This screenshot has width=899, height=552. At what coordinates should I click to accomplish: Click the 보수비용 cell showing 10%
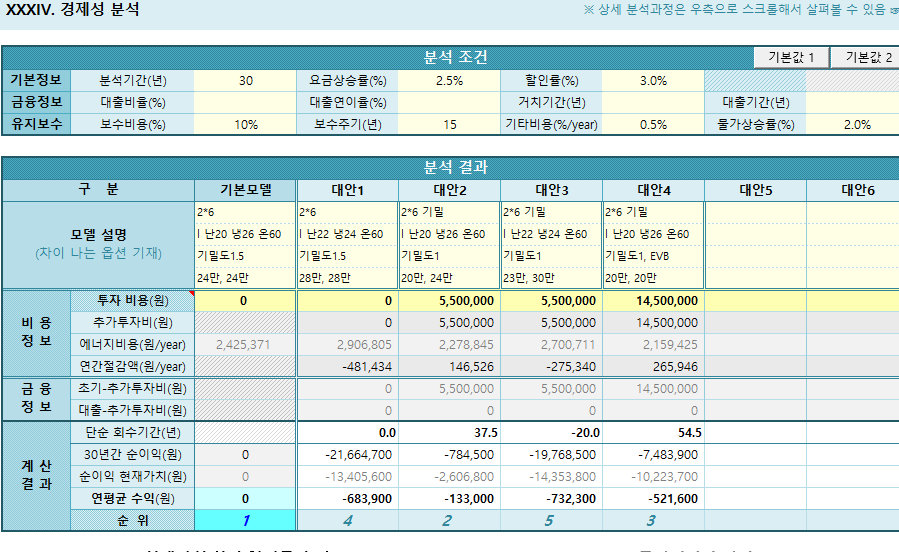coord(245,125)
